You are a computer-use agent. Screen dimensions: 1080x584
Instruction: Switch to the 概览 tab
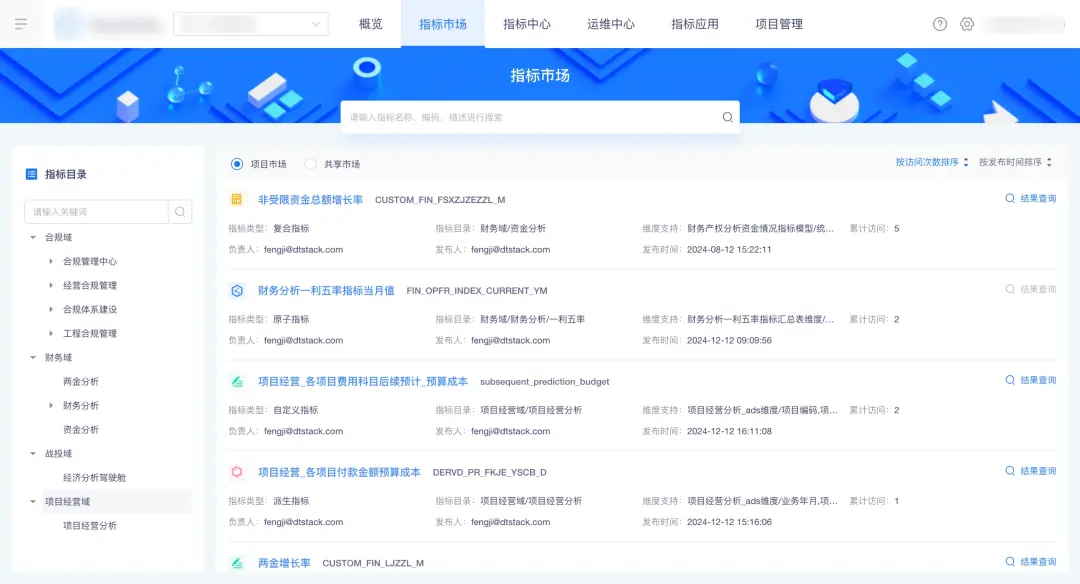[x=371, y=24]
